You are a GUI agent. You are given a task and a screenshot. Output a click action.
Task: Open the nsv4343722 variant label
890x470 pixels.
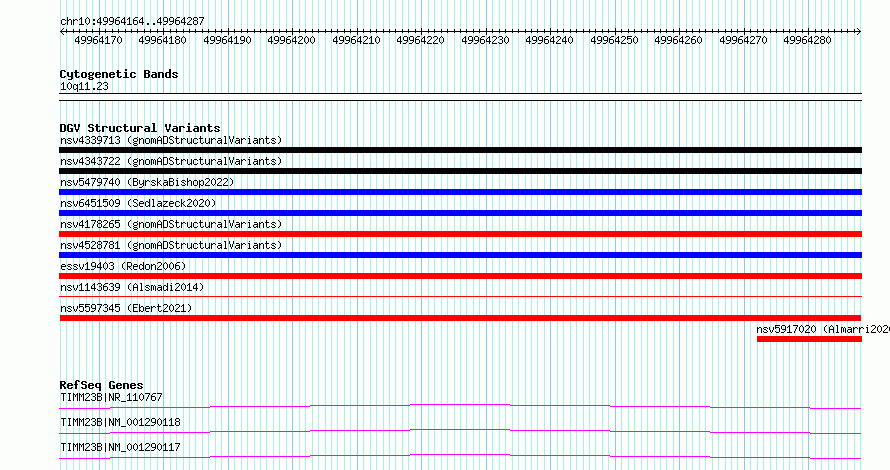point(171,161)
